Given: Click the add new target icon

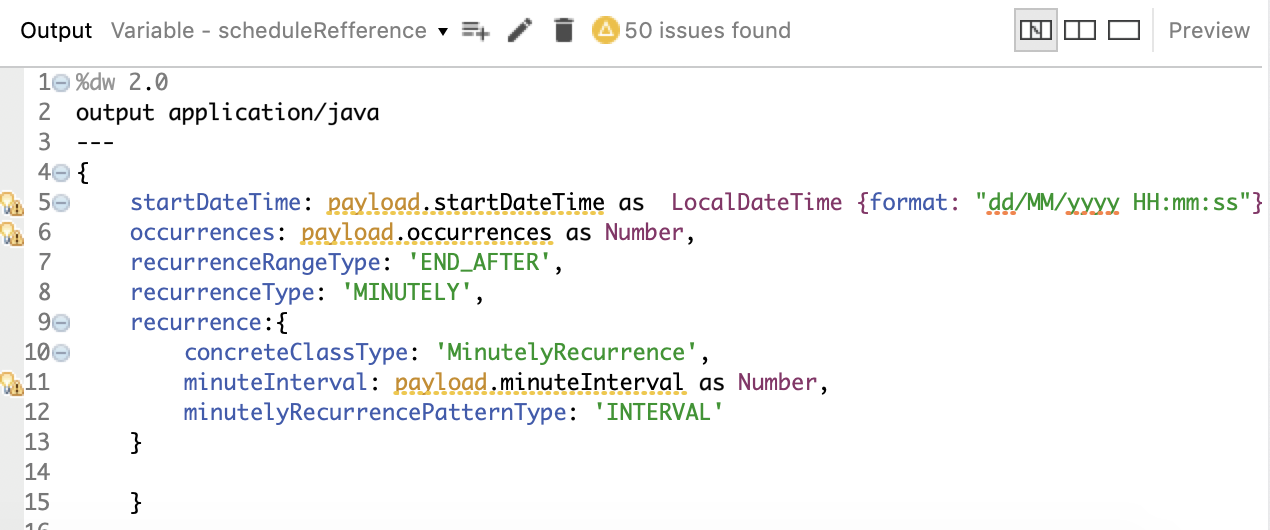Looking at the screenshot, I should [475, 31].
